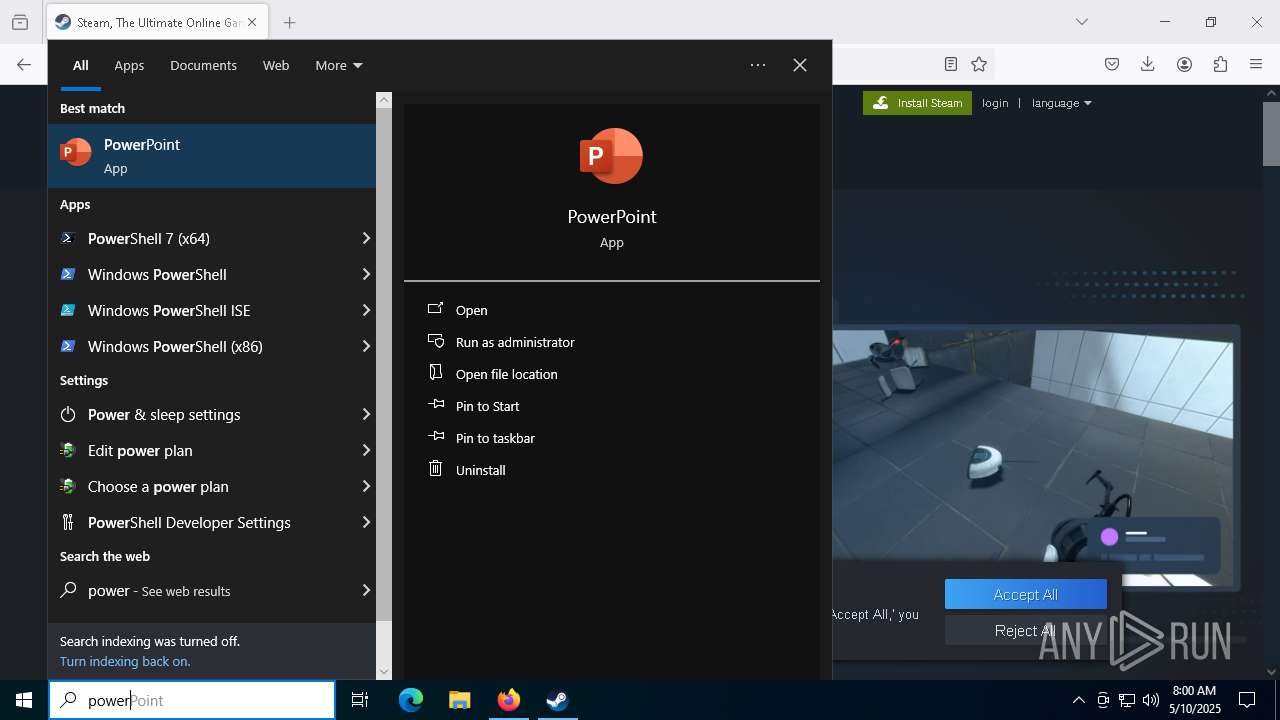Click Turn indexing back on link
The width and height of the screenshot is (1280, 720).
pyautogui.click(x=125, y=661)
